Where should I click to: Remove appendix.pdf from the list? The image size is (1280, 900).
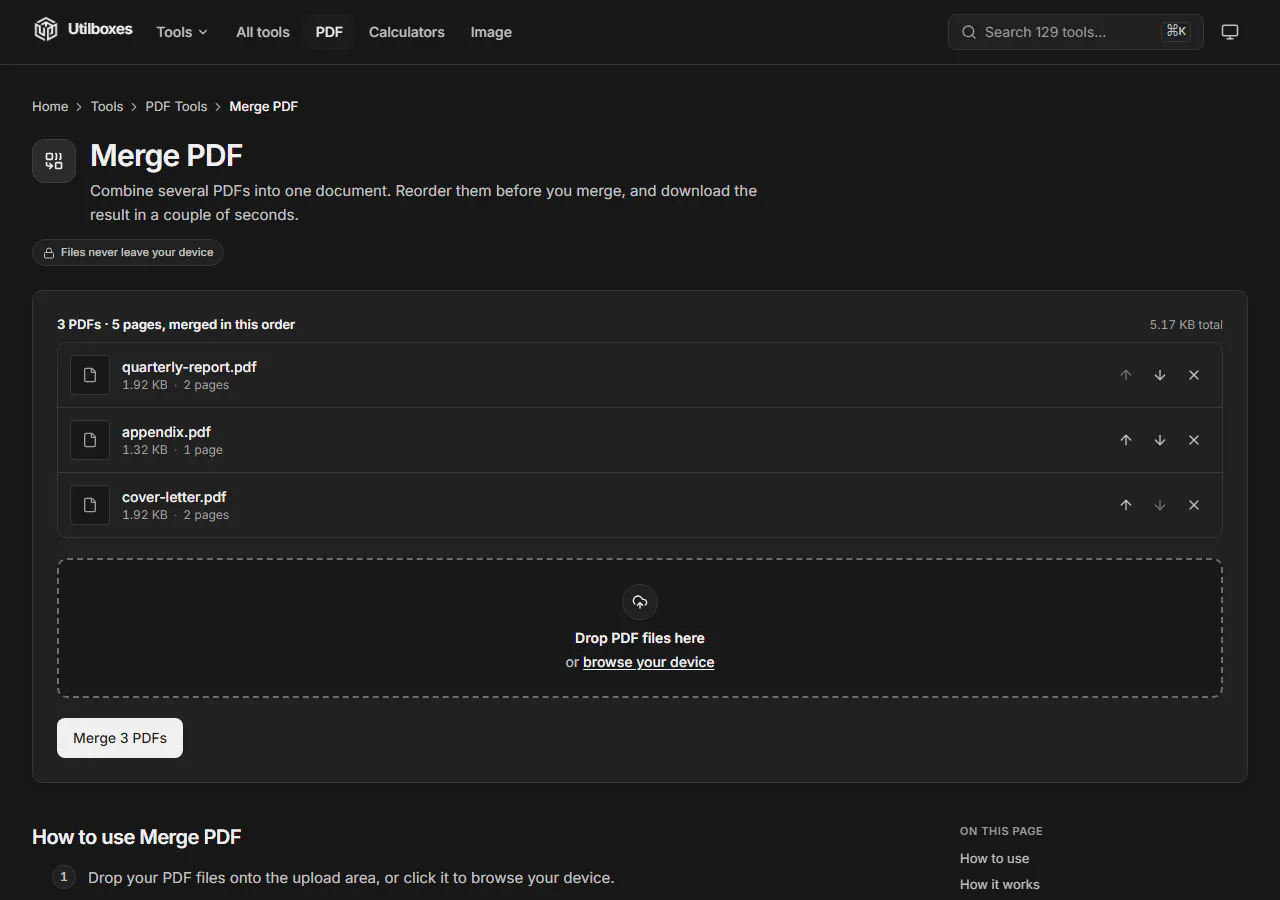(x=1194, y=440)
